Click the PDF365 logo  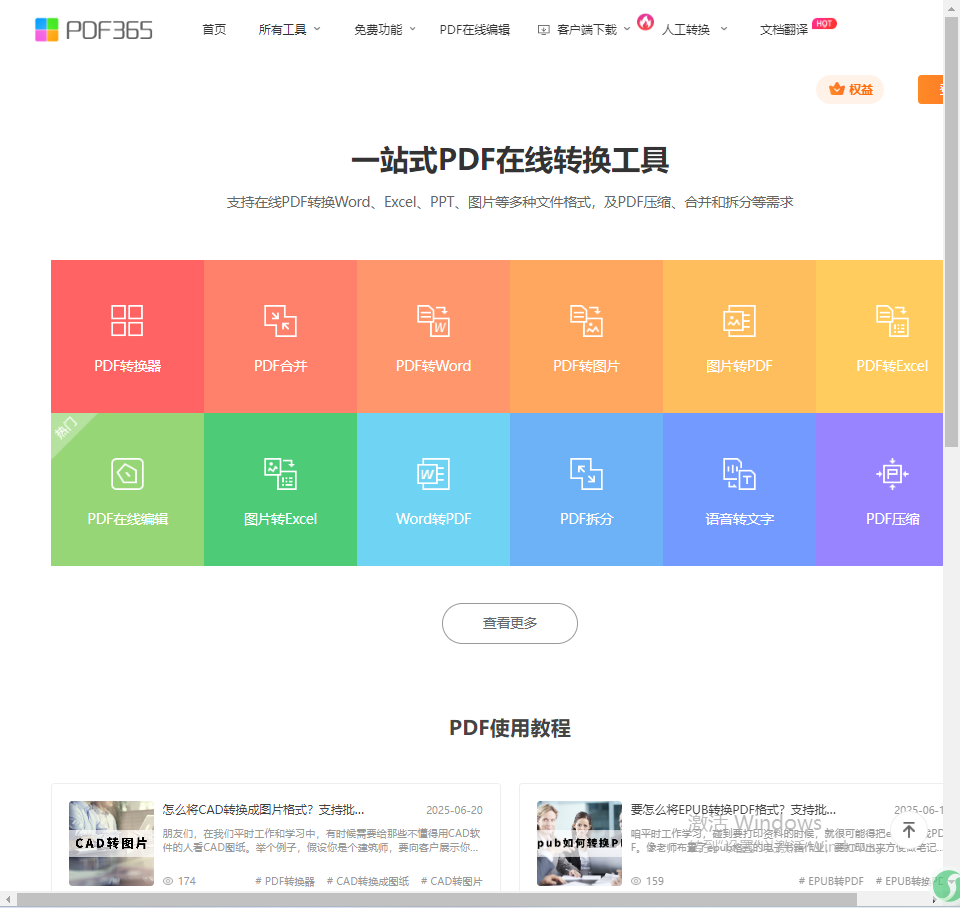click(x=94, y=30)
